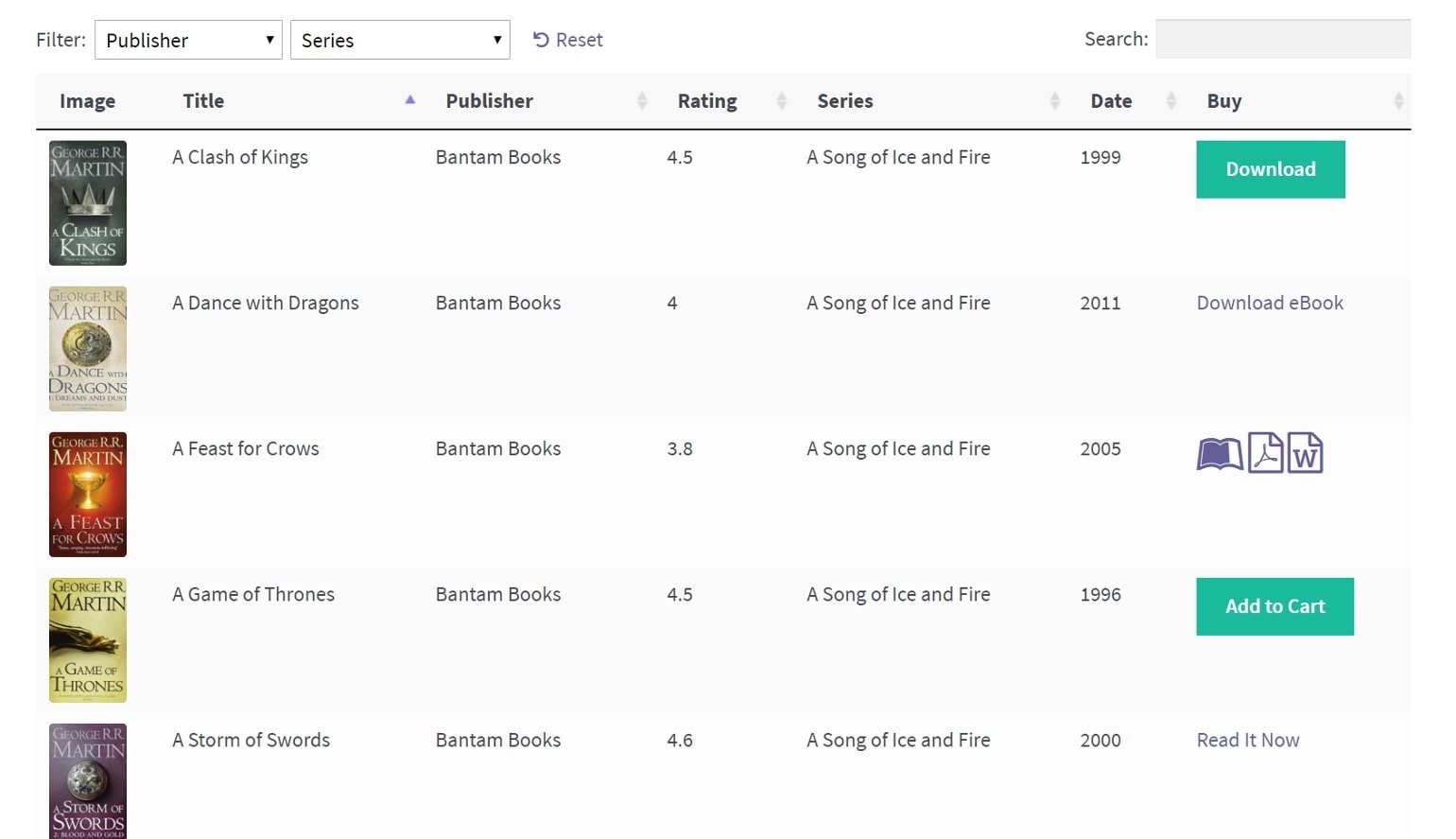
Task: Click A Clash of Kings cover thumbnail
Action: pyautogui.click(x=88, y=203)
